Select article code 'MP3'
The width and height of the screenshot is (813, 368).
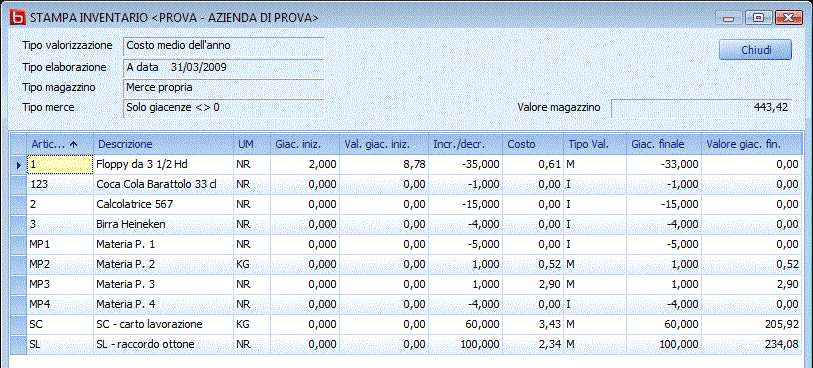(x=60, y=285)
